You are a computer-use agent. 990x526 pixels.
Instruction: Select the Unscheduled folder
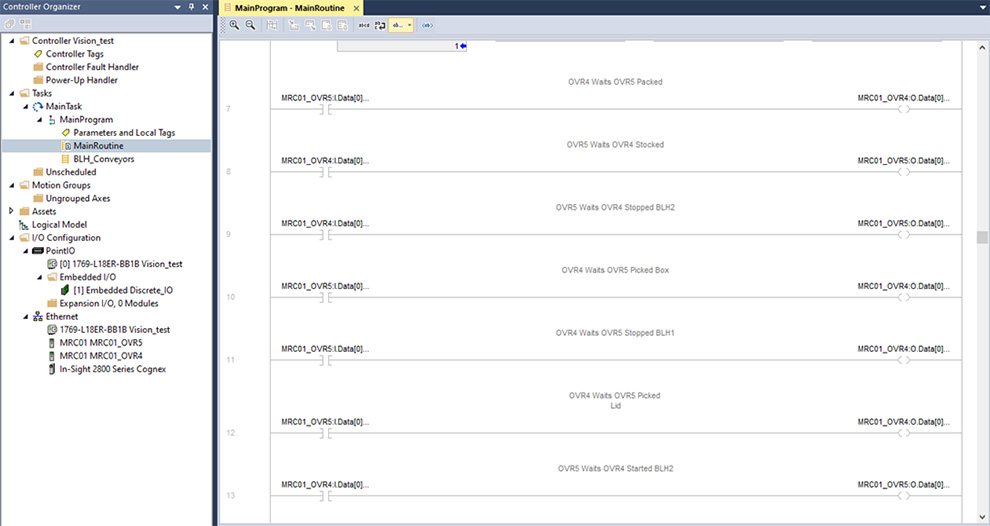(71, 172)
